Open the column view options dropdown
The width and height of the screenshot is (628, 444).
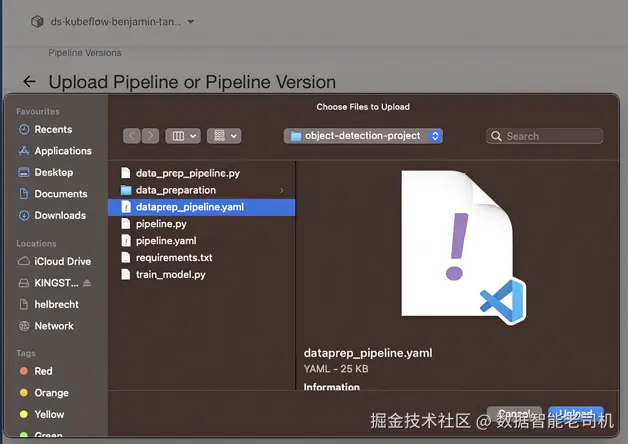183,136
